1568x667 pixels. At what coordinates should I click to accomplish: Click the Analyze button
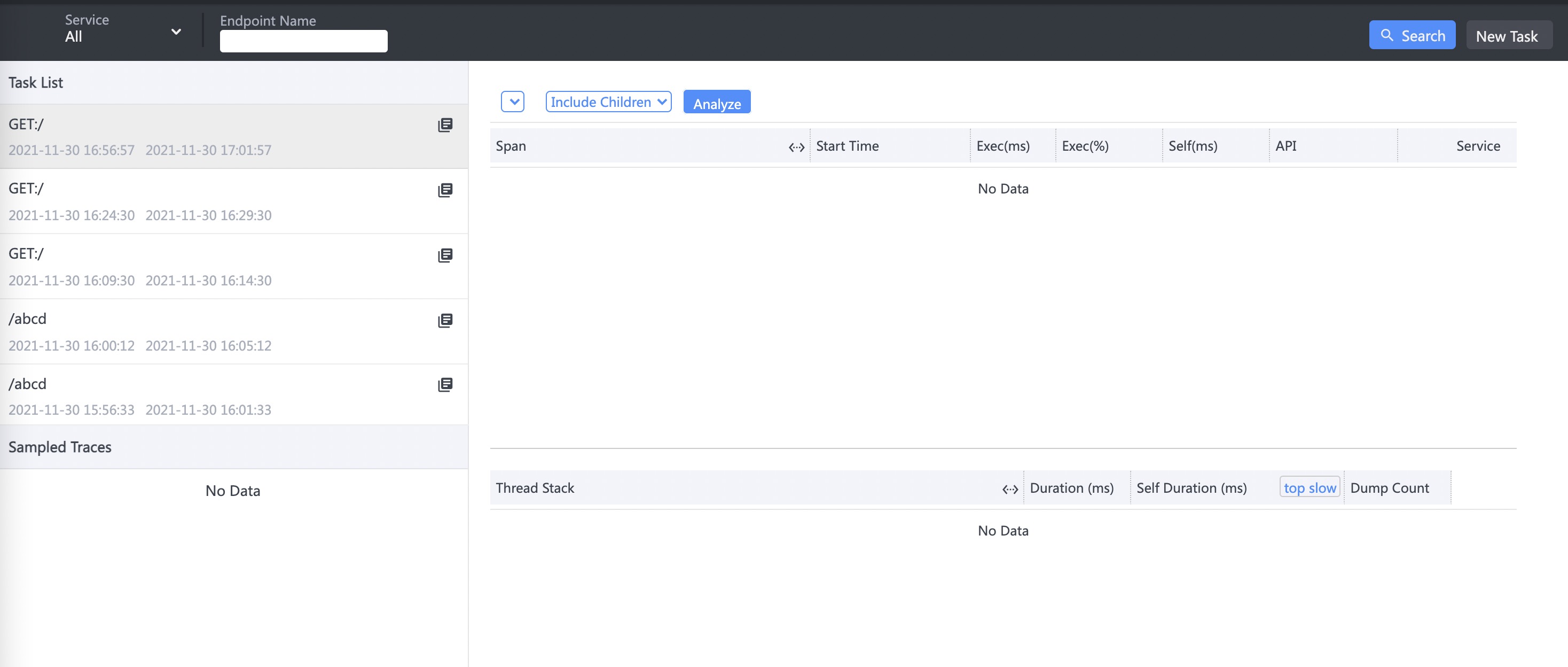tap(716, 102)
